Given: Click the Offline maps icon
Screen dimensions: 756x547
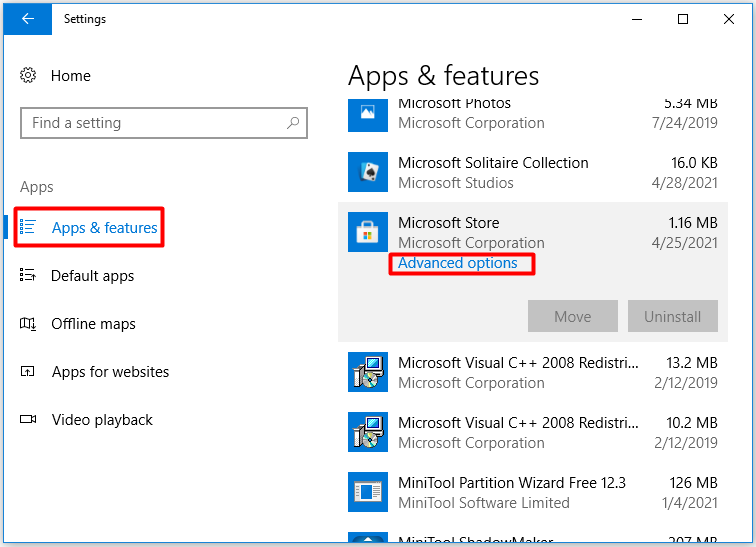Looking at the screenshot, I should [x=27, y=323].
